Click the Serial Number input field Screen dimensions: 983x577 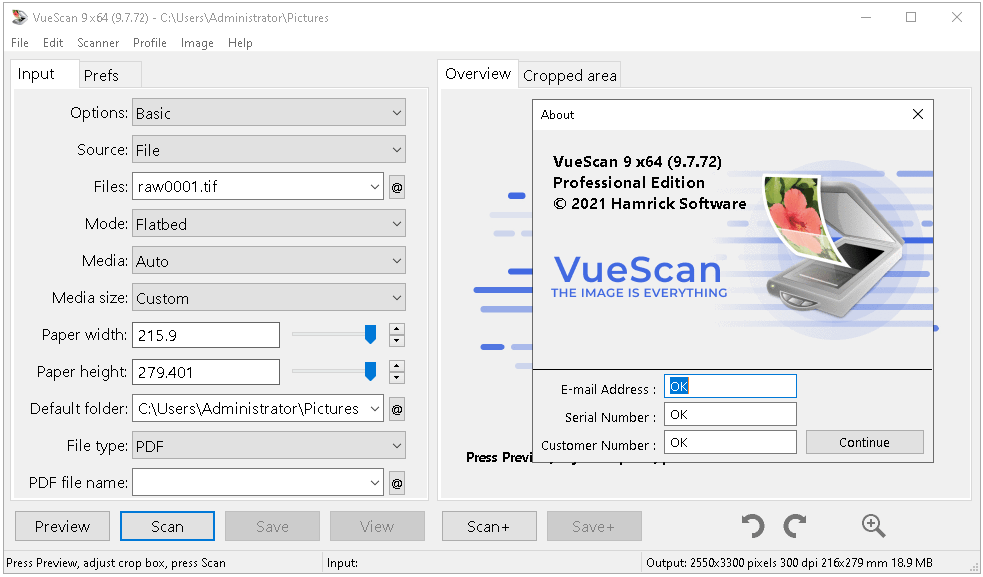tap(730, 415)
